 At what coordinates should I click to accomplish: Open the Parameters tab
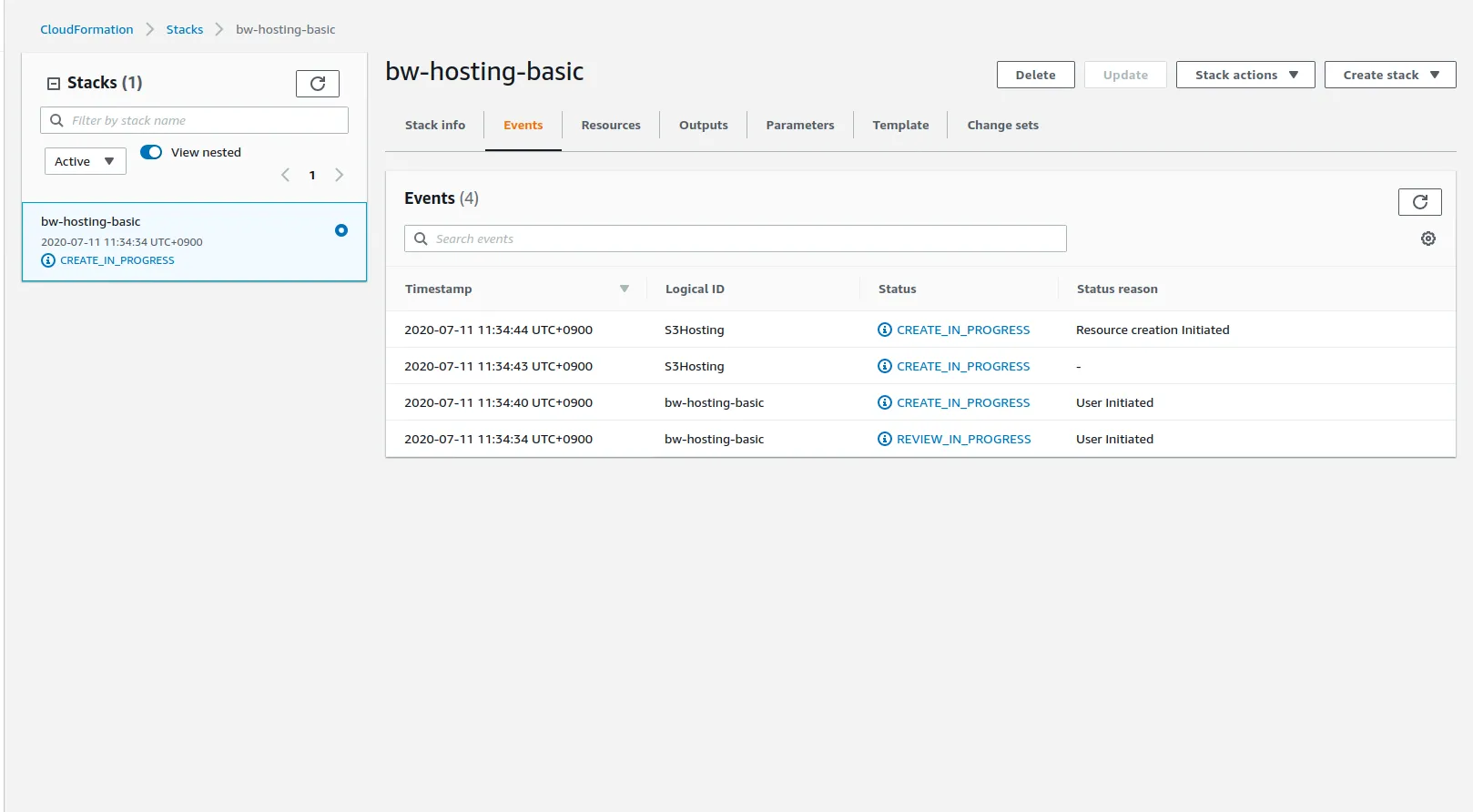(x=800, y=125)
